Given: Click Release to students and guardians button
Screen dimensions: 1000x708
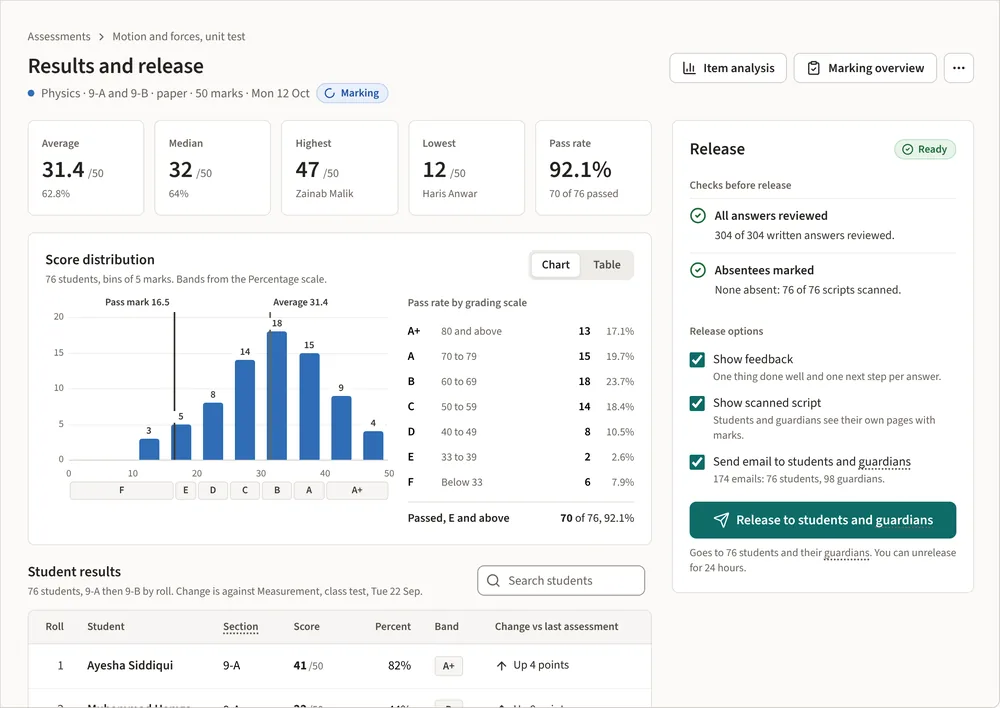Looking at the screenshot, I should click(x=823, y=520).
